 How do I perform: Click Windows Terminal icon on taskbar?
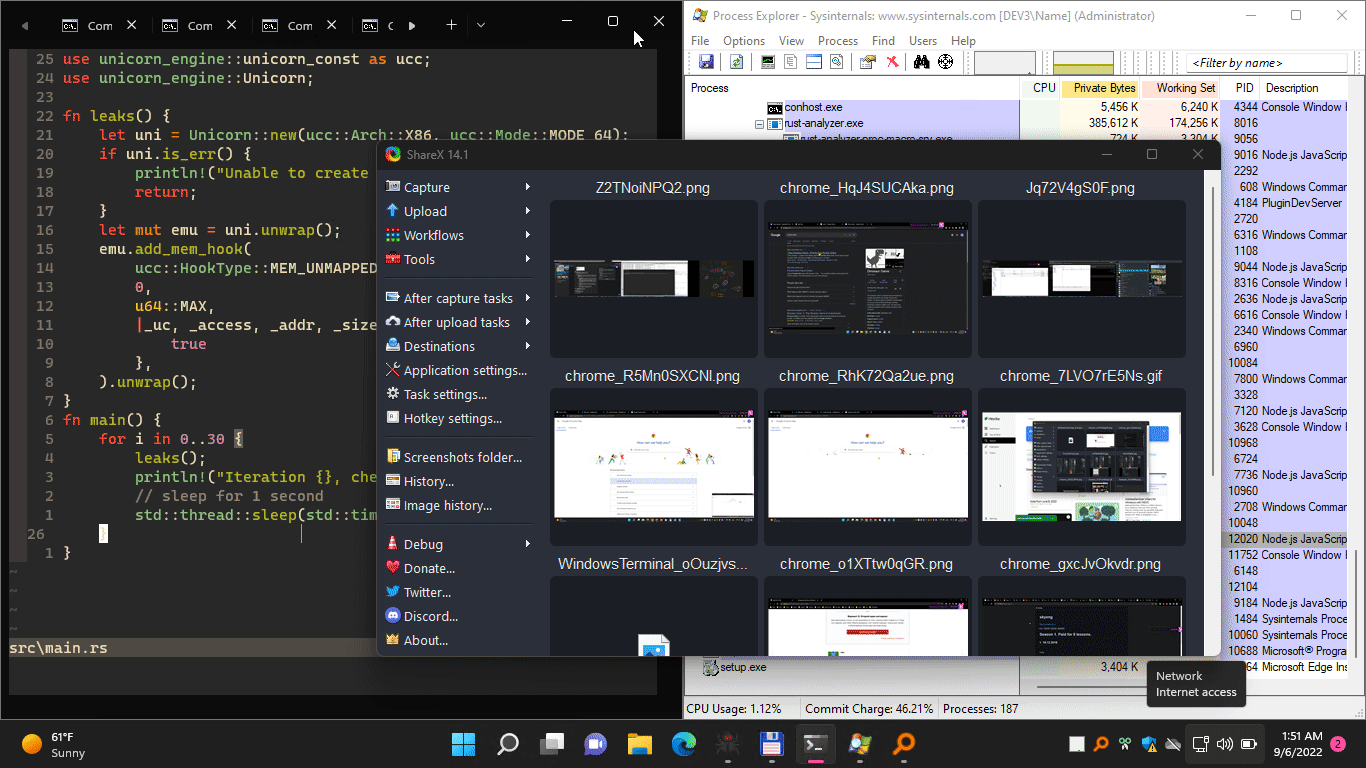click(x=816, y=744)
